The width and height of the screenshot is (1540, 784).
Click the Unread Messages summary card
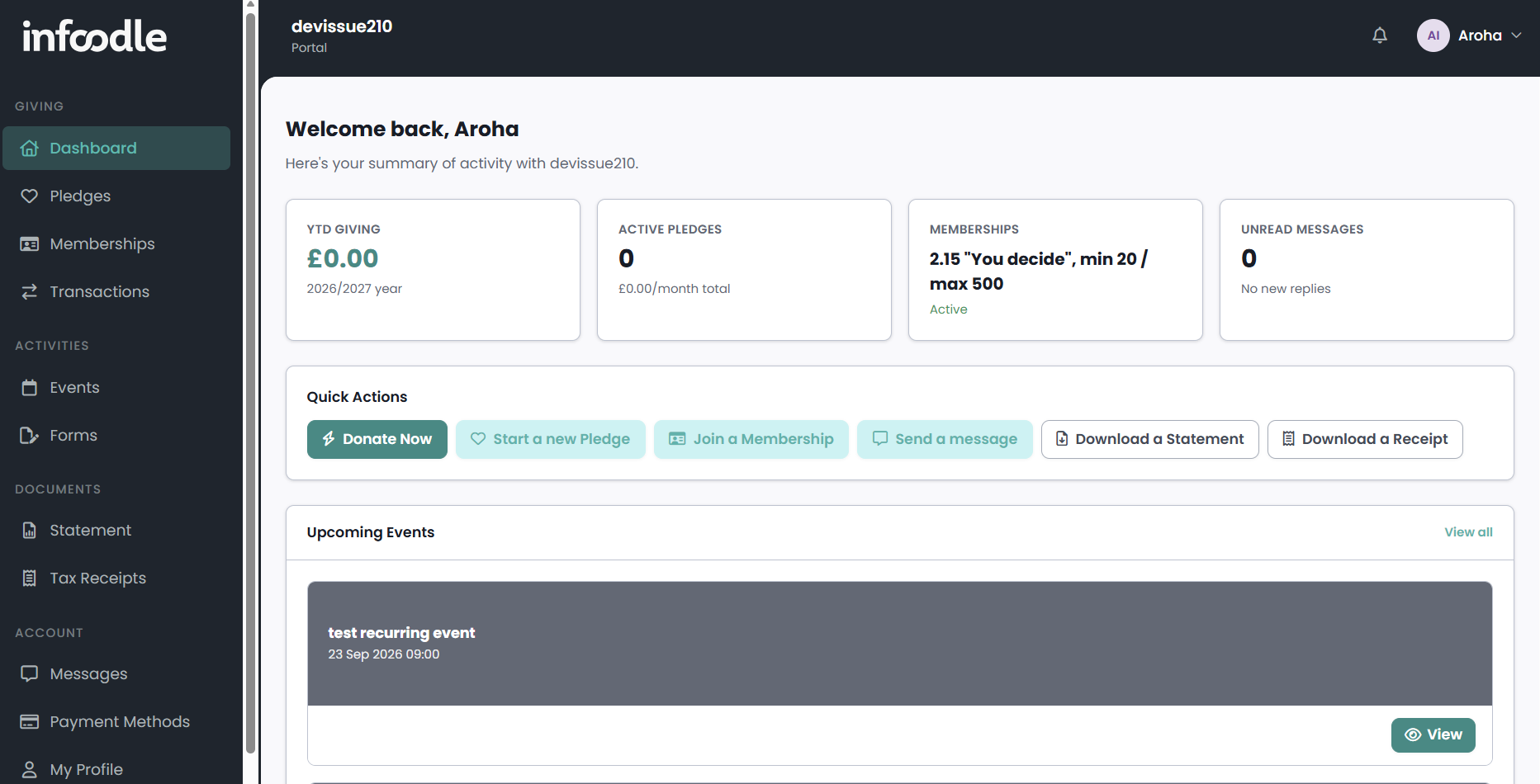point(1367,270)
